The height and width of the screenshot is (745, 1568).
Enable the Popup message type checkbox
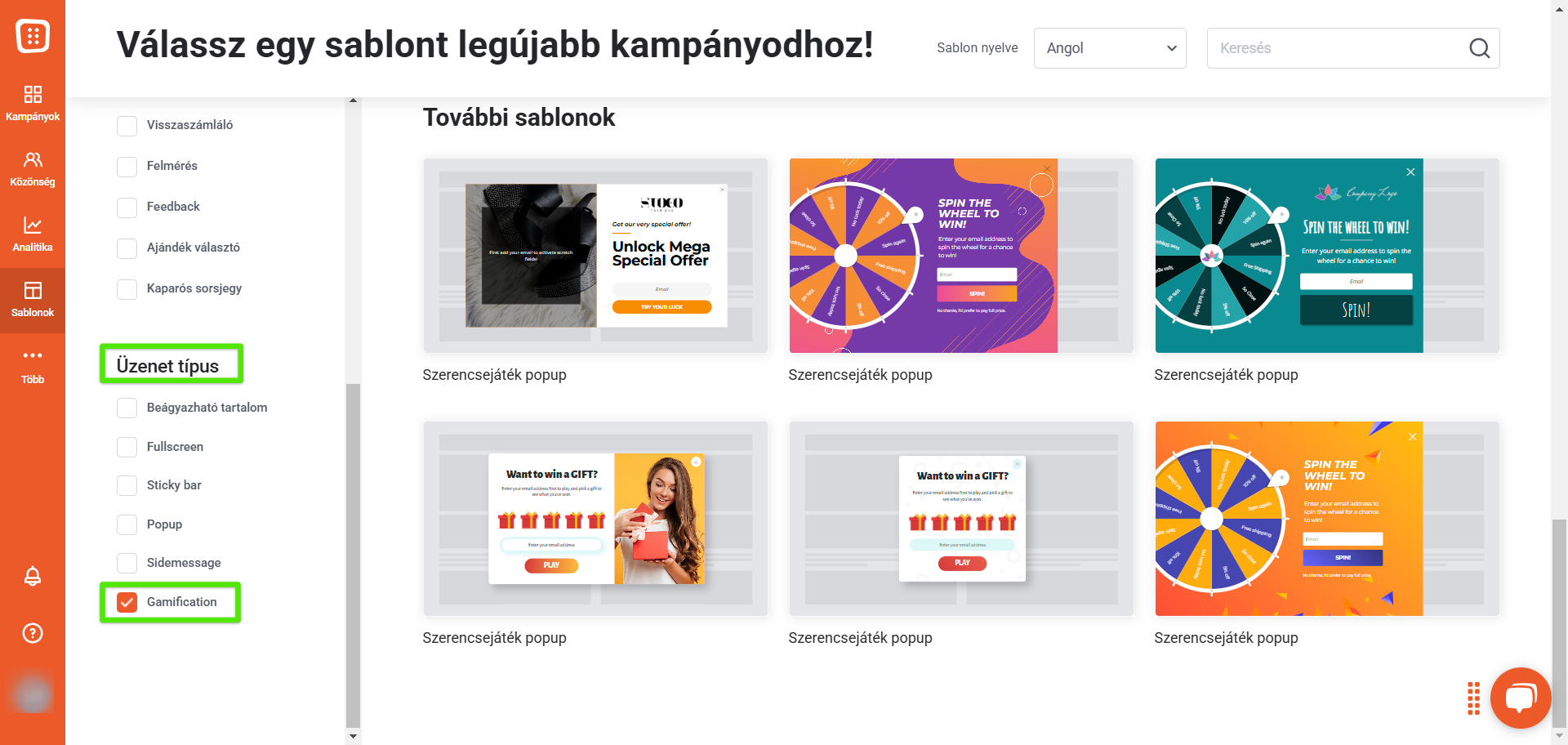click(127, 524)
